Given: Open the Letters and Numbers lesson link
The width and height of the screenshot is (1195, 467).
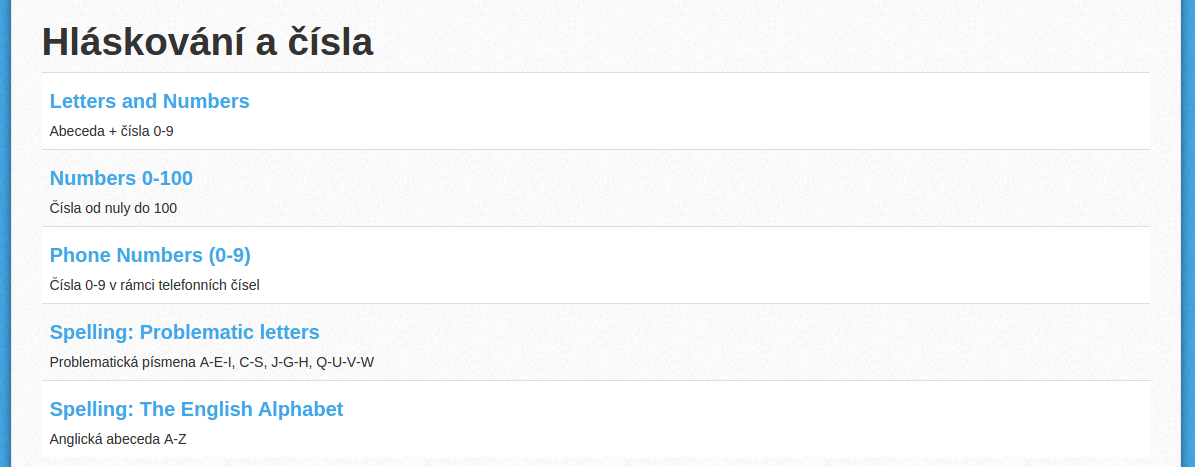Looking at the screenshot, I should [149, 101].
